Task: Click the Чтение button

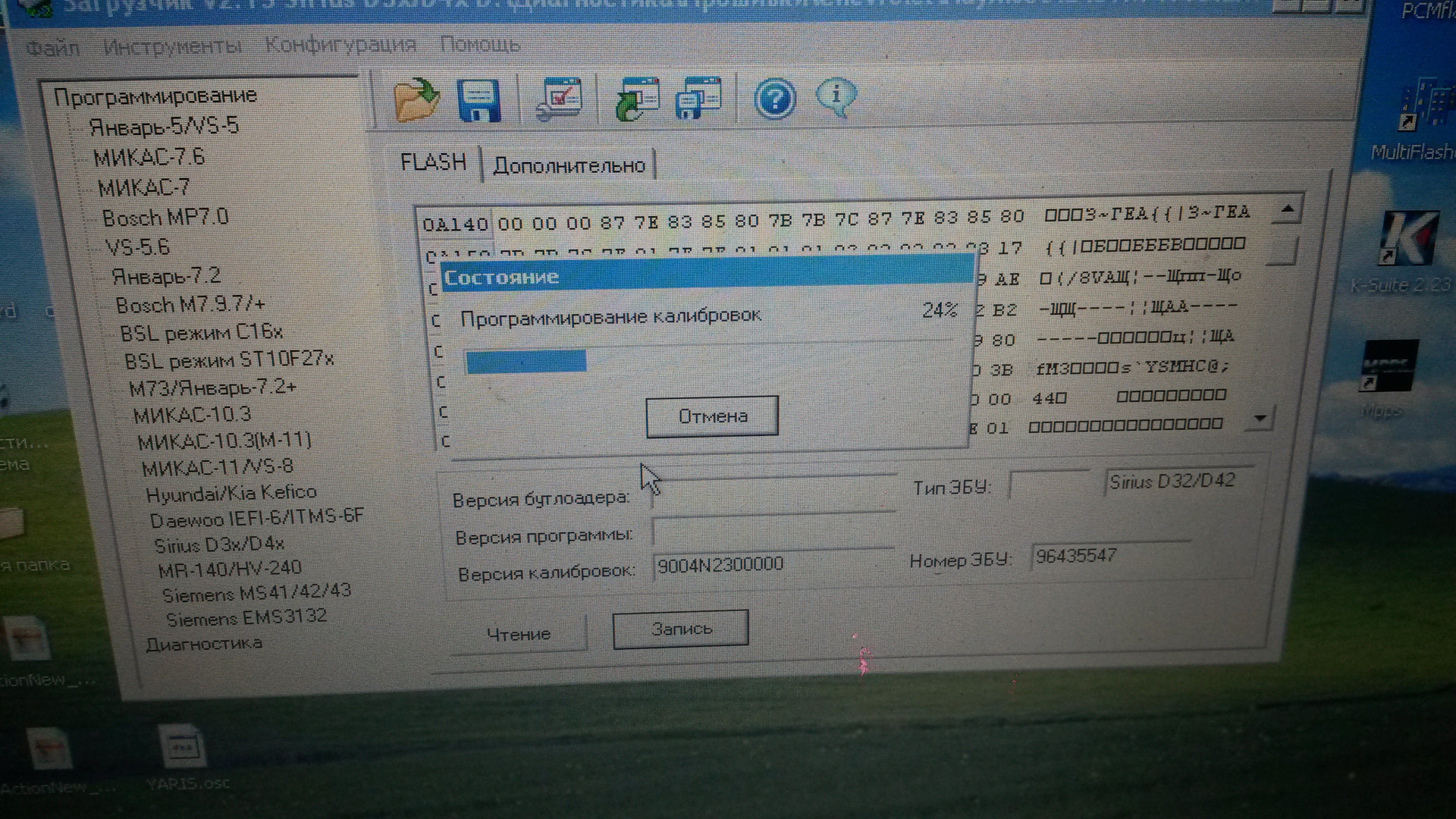Action: pos(519,634)
